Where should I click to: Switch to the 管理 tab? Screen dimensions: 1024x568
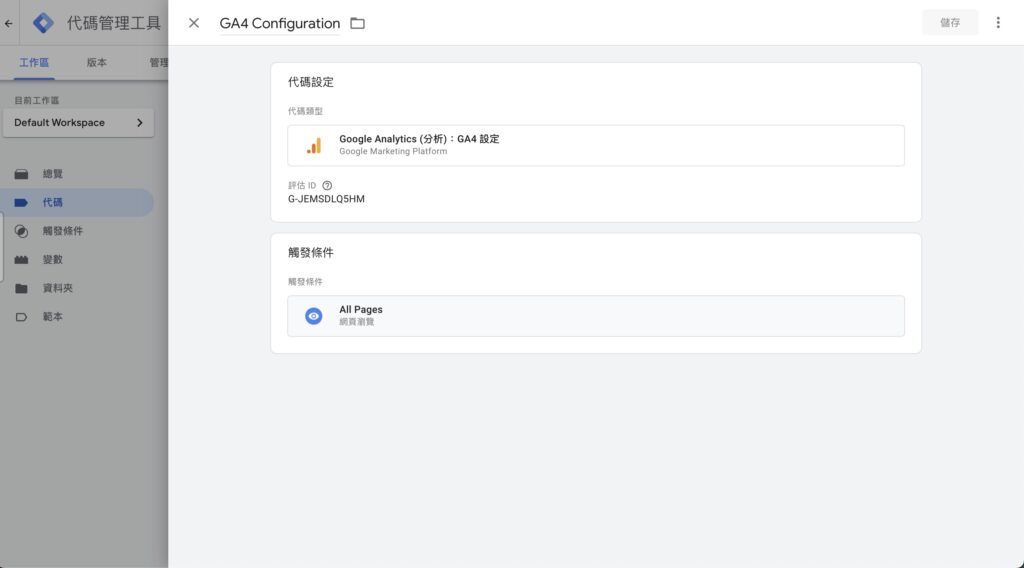pyautogui.click(x=158, y=63)
